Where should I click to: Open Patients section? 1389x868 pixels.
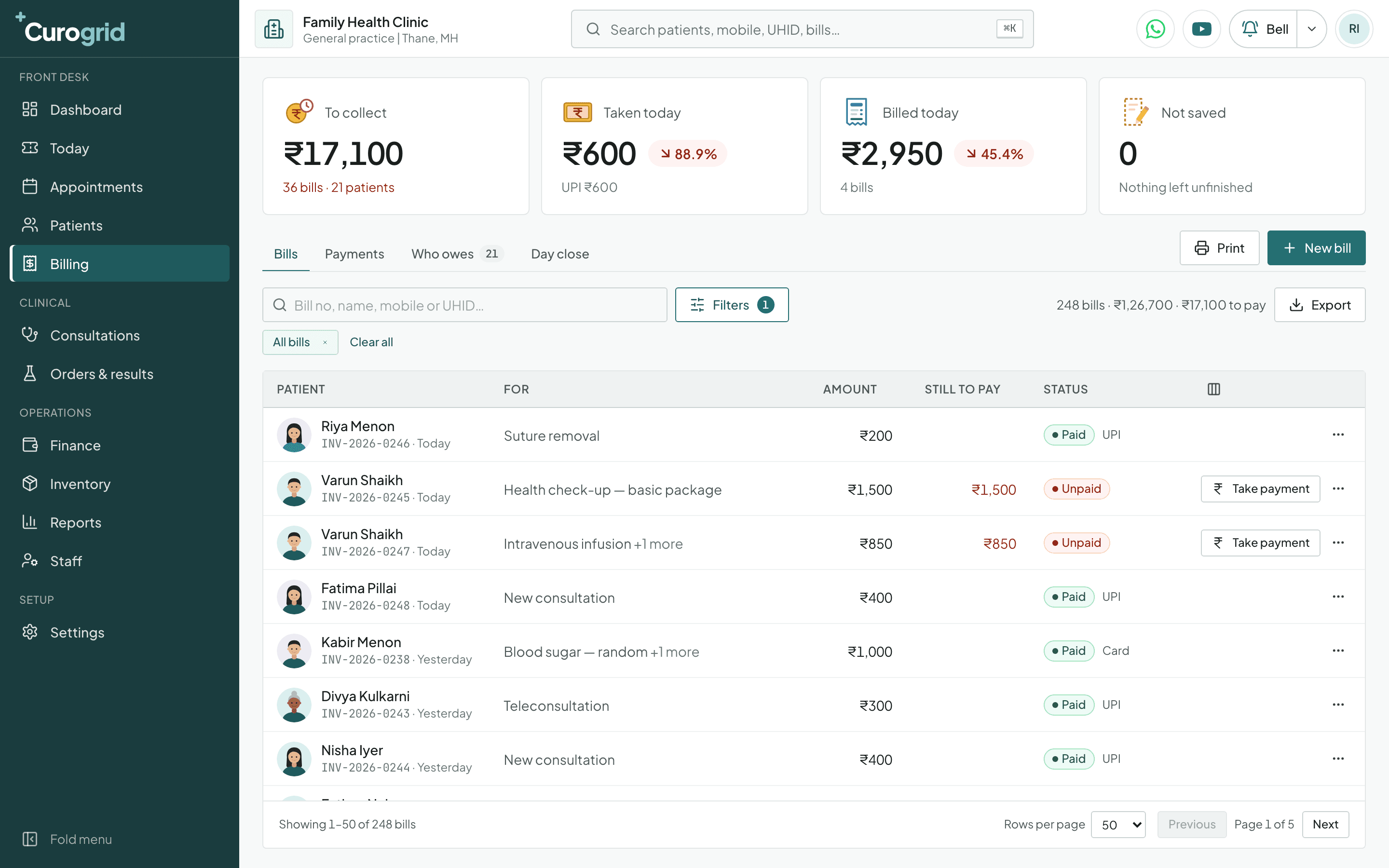click(x=120, y=225)
